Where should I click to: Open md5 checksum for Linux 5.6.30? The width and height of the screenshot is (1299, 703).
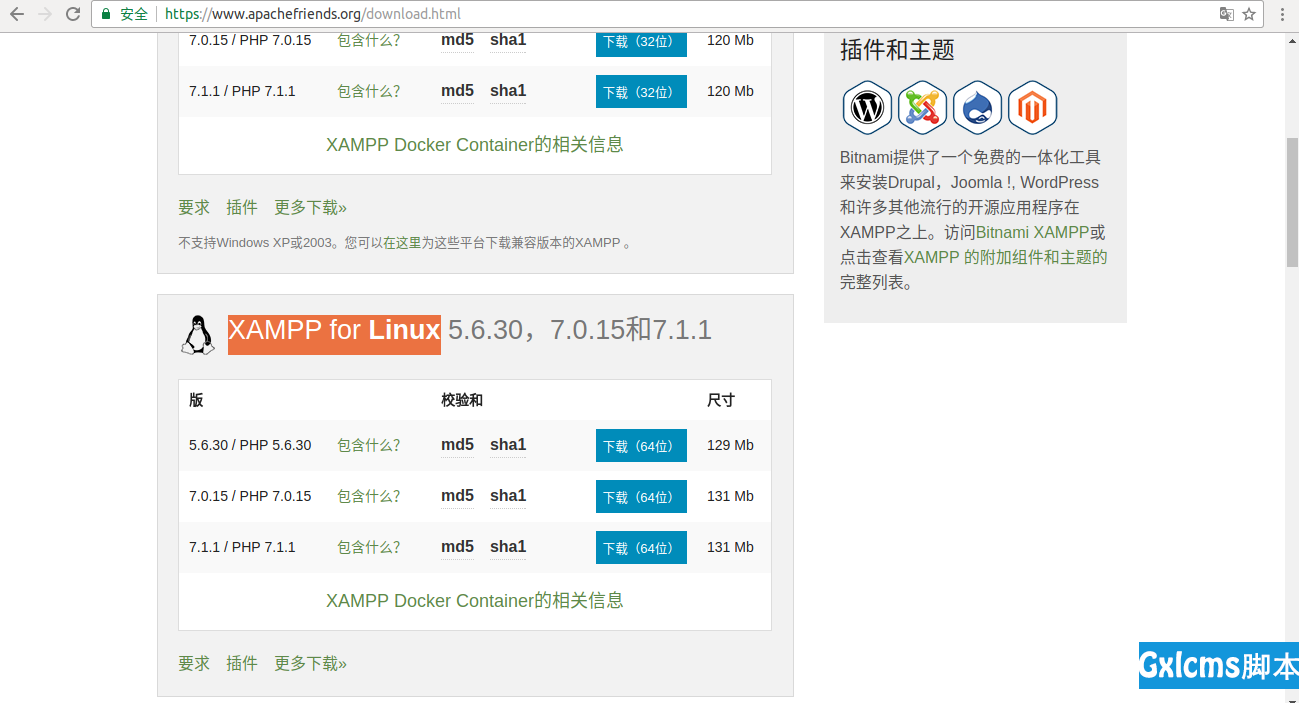457,445
